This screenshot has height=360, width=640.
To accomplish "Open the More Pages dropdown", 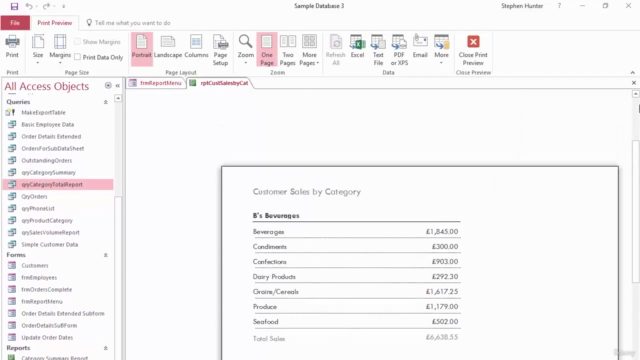I will click(309, 50).
